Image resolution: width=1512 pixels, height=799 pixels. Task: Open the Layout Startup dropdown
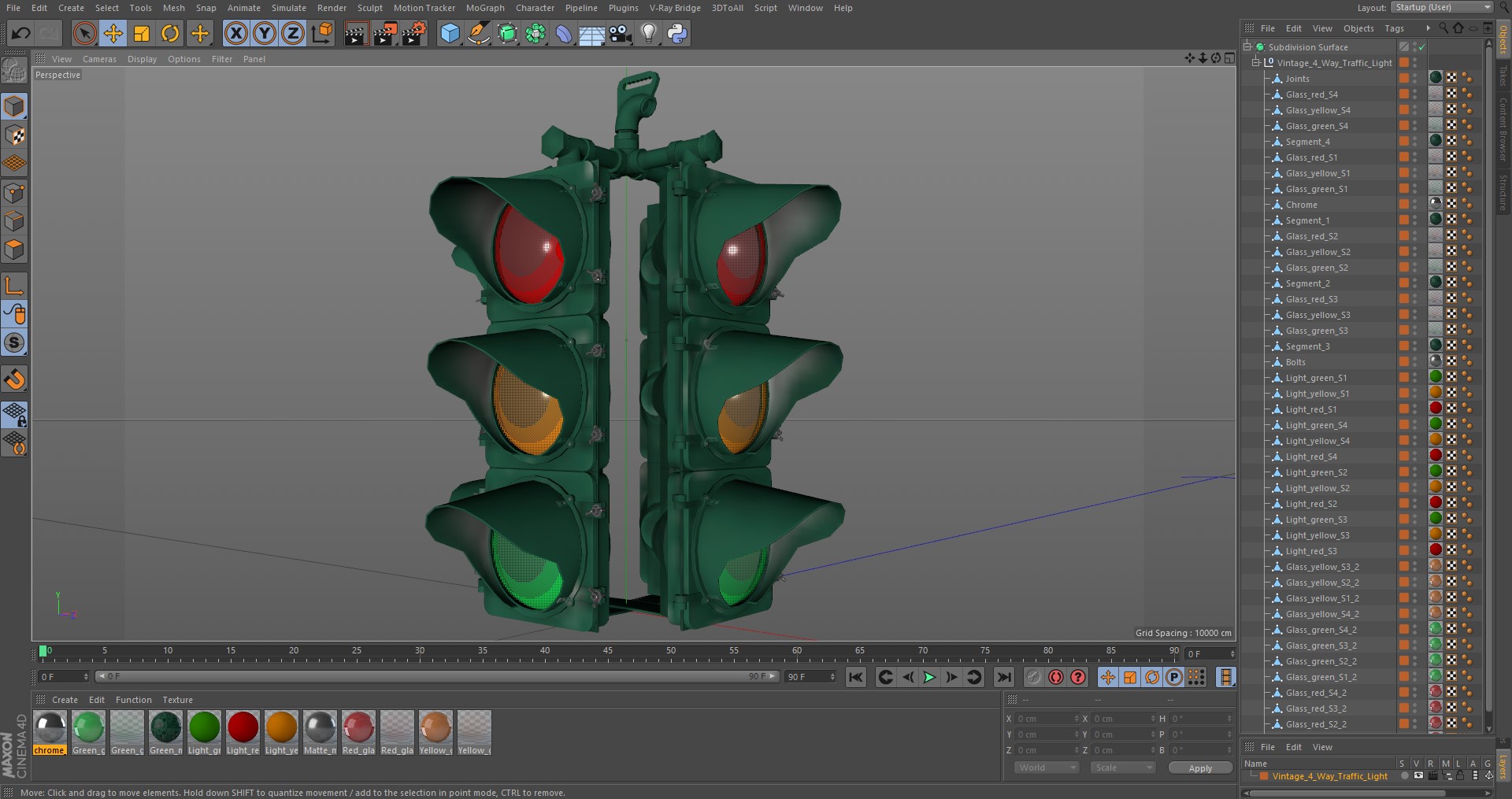click(x=1442, y=7)
